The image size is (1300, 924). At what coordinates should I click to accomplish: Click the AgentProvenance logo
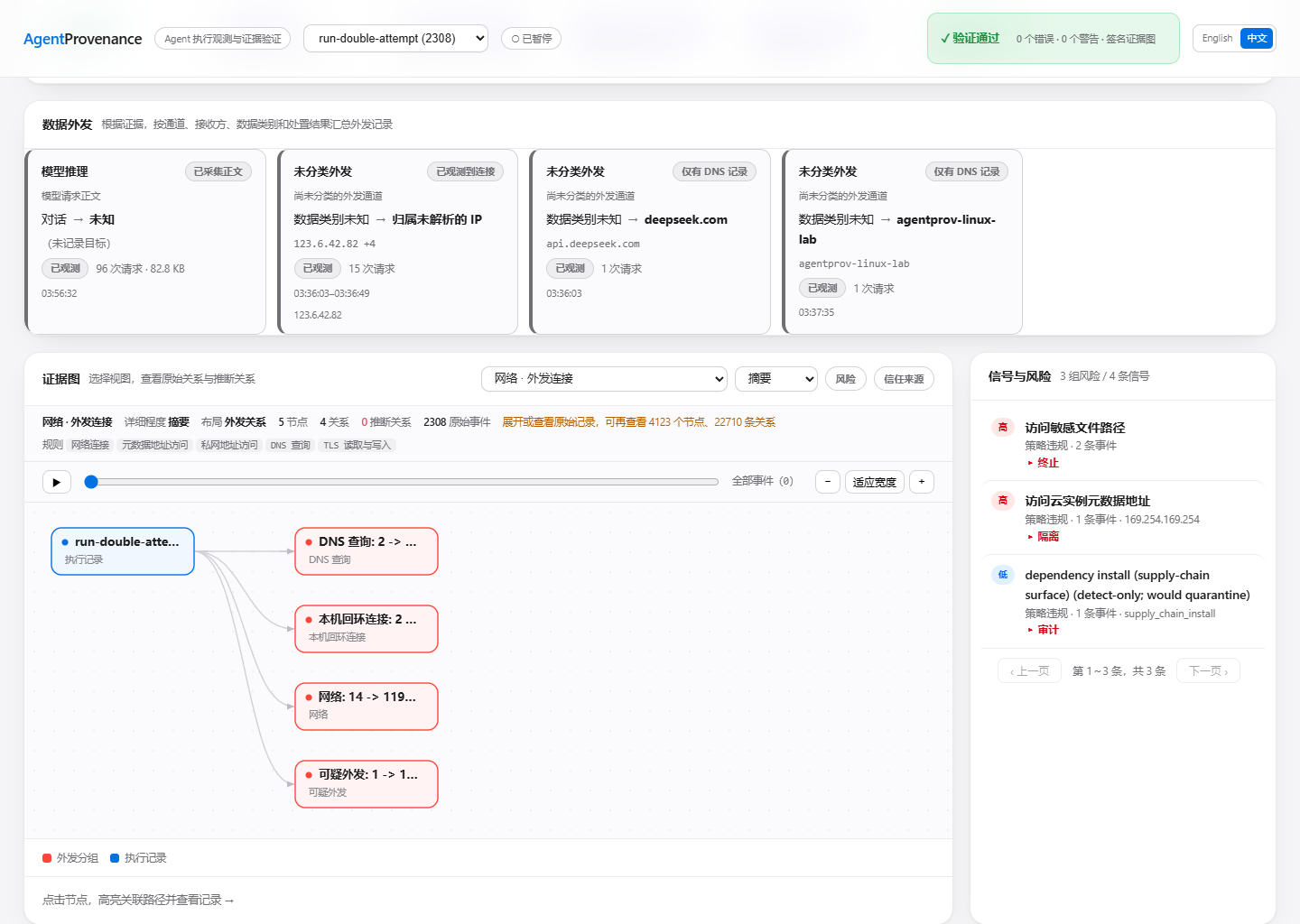[83, 39]
